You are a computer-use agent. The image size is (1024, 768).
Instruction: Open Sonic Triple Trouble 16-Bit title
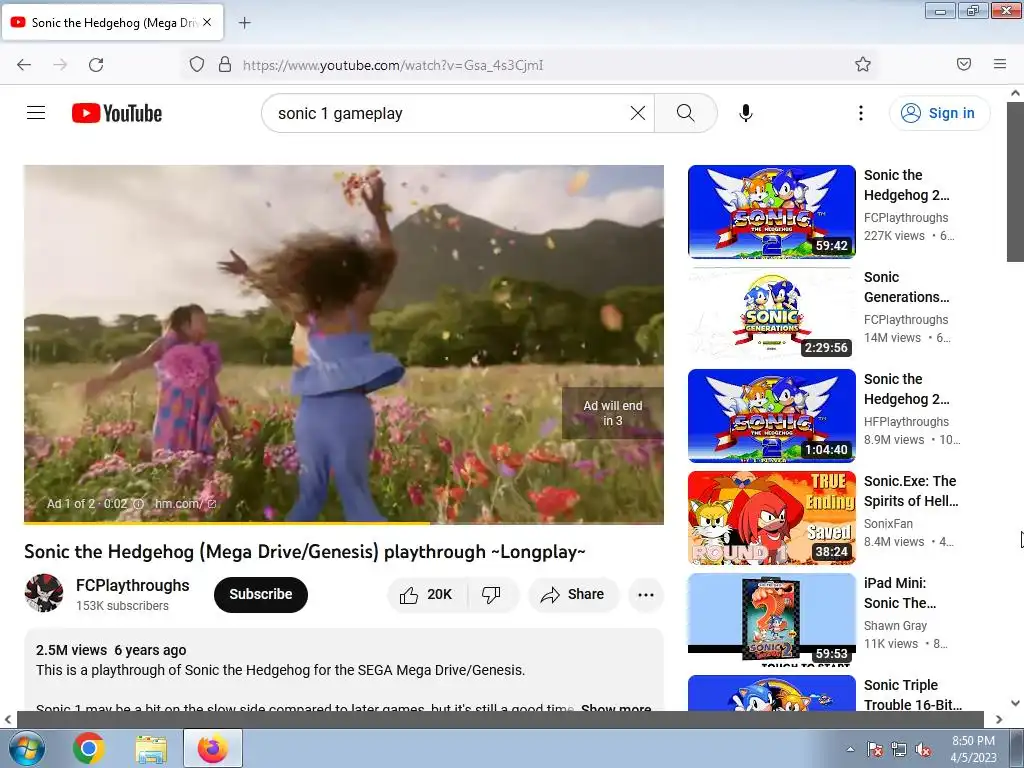912,694
